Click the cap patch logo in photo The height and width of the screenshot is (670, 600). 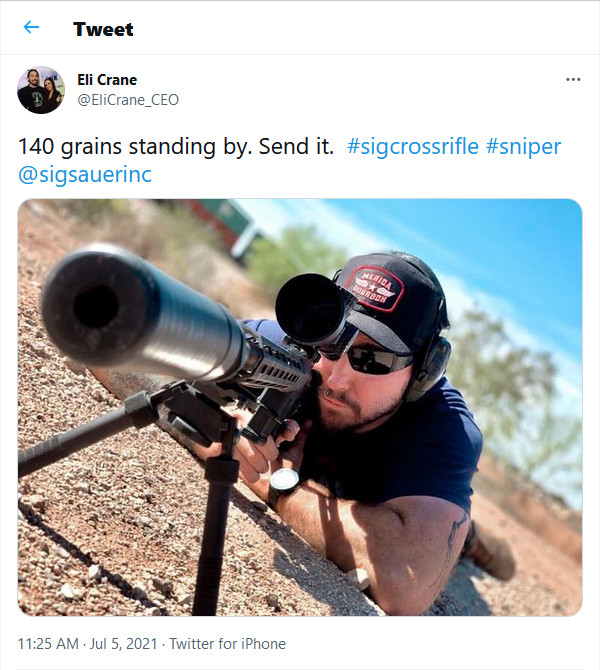pyautogui.click(x=374, y=288)
